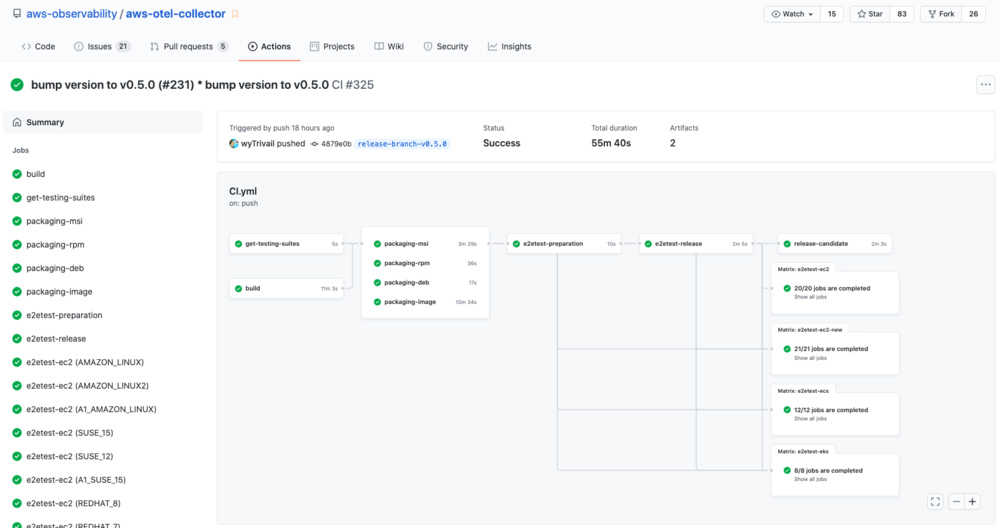1000x528 pixels.
Task: Open e2etest-ec2 (SUSE_12) job
Action: point(70,457)
